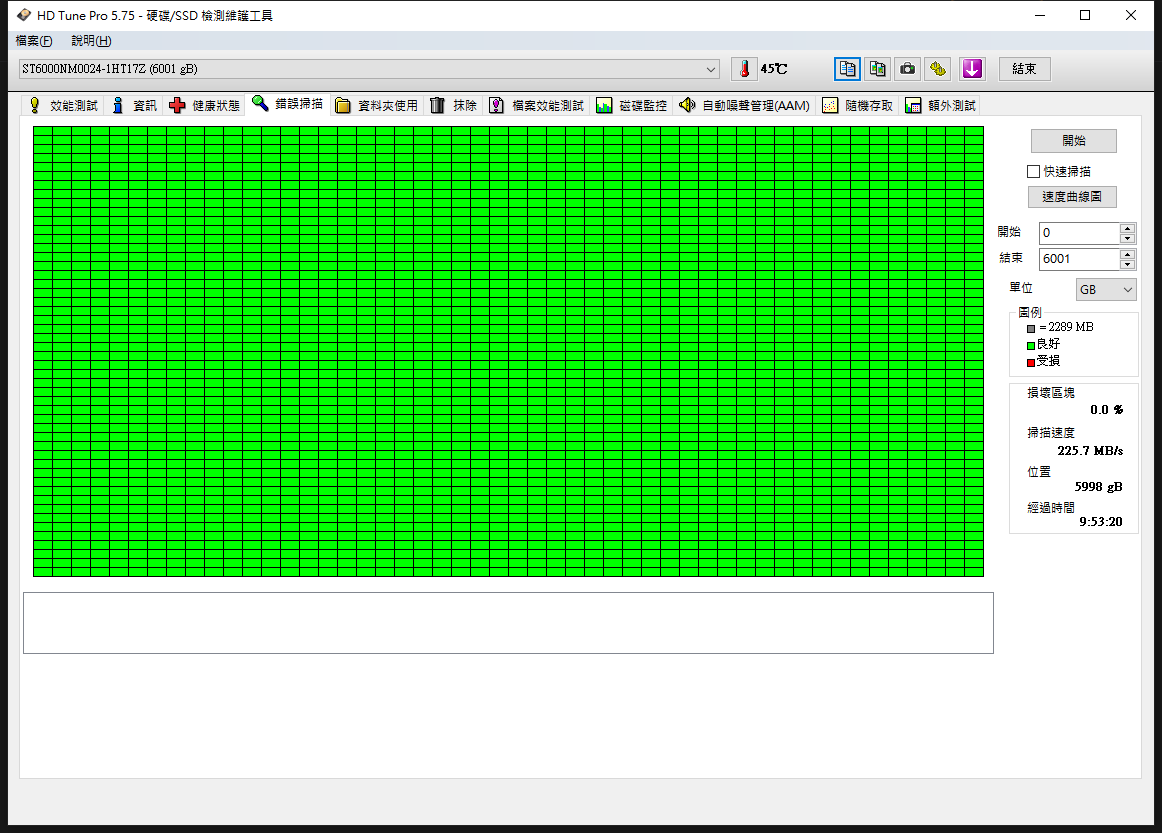Click the copy text to clipboard icon
Image resolution: width=1162 pixels, height=833 pixels.
click(x=847, y=69)
